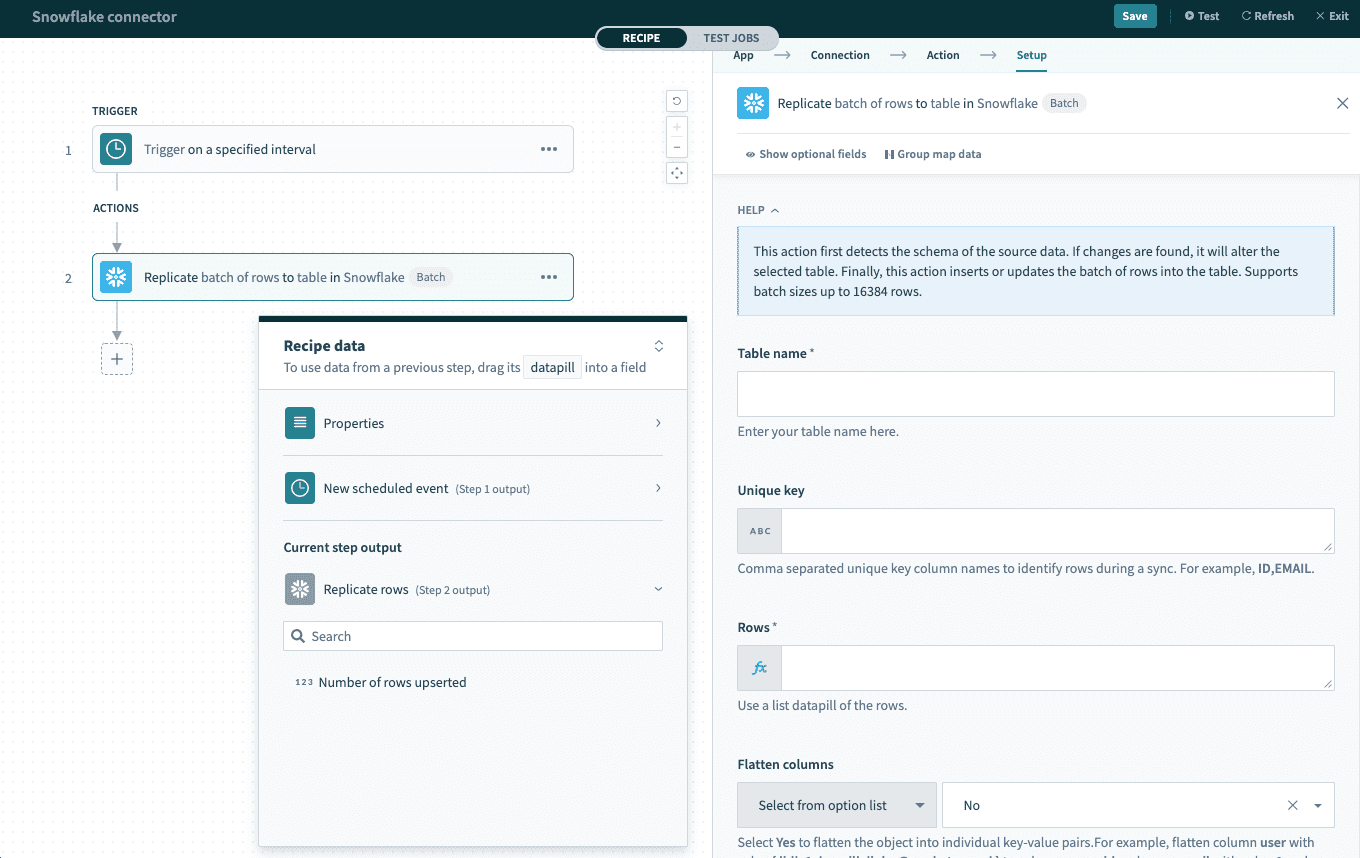Click Group map data

coord(933,154)
